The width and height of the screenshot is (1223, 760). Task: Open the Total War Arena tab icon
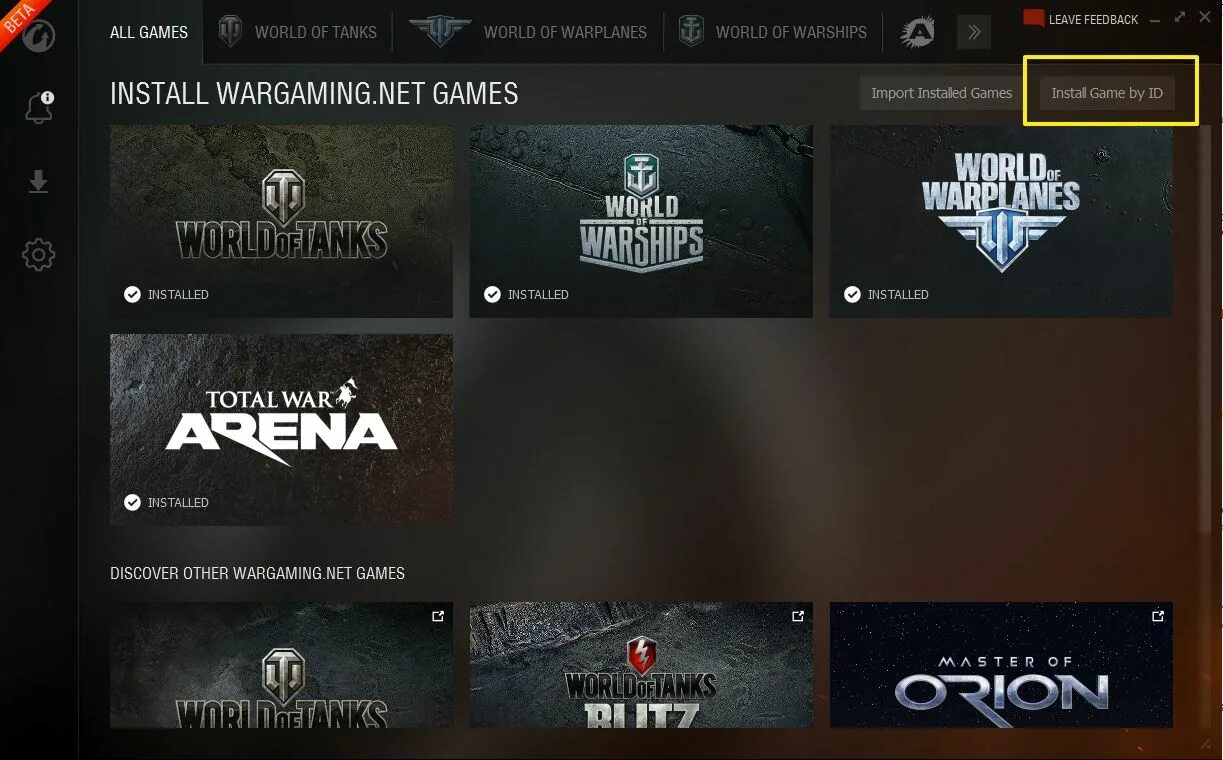[x=917, y=33]
